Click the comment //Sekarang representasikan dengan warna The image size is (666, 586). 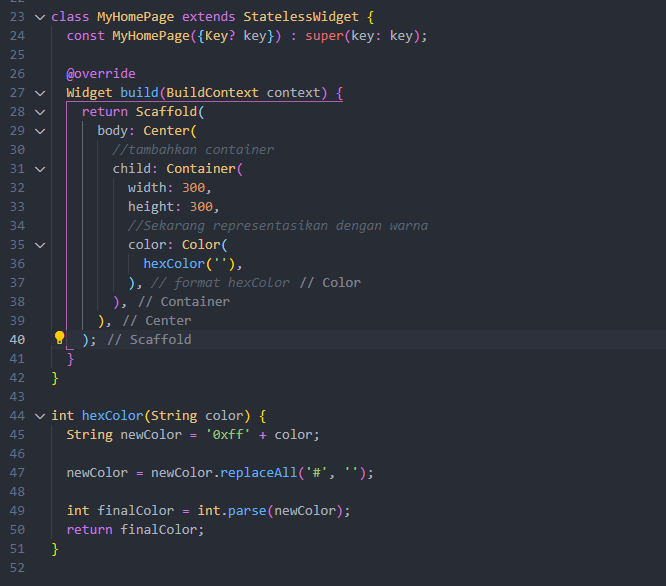(278, 226)
